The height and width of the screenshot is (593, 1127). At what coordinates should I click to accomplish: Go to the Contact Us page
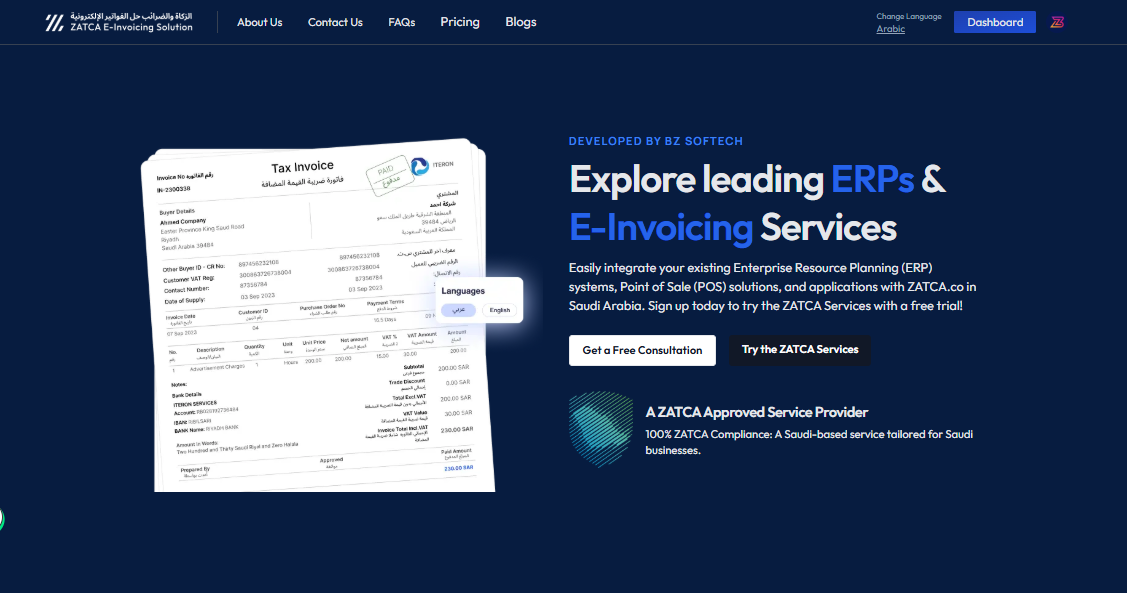[335, 22]
